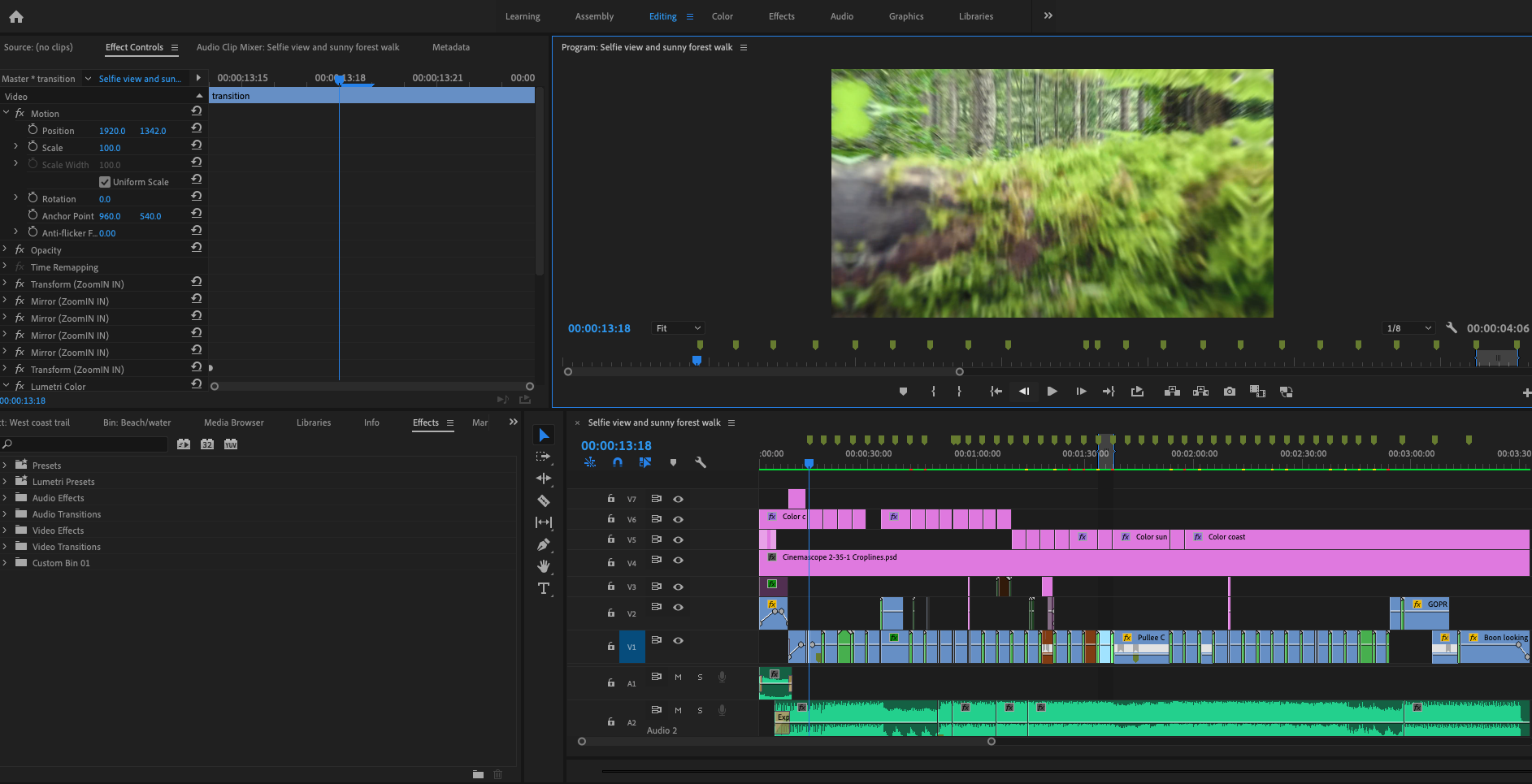This screenshot has height=784, width=1532.
Task: Select the Pen tool
Action: (x=543, y=544)
